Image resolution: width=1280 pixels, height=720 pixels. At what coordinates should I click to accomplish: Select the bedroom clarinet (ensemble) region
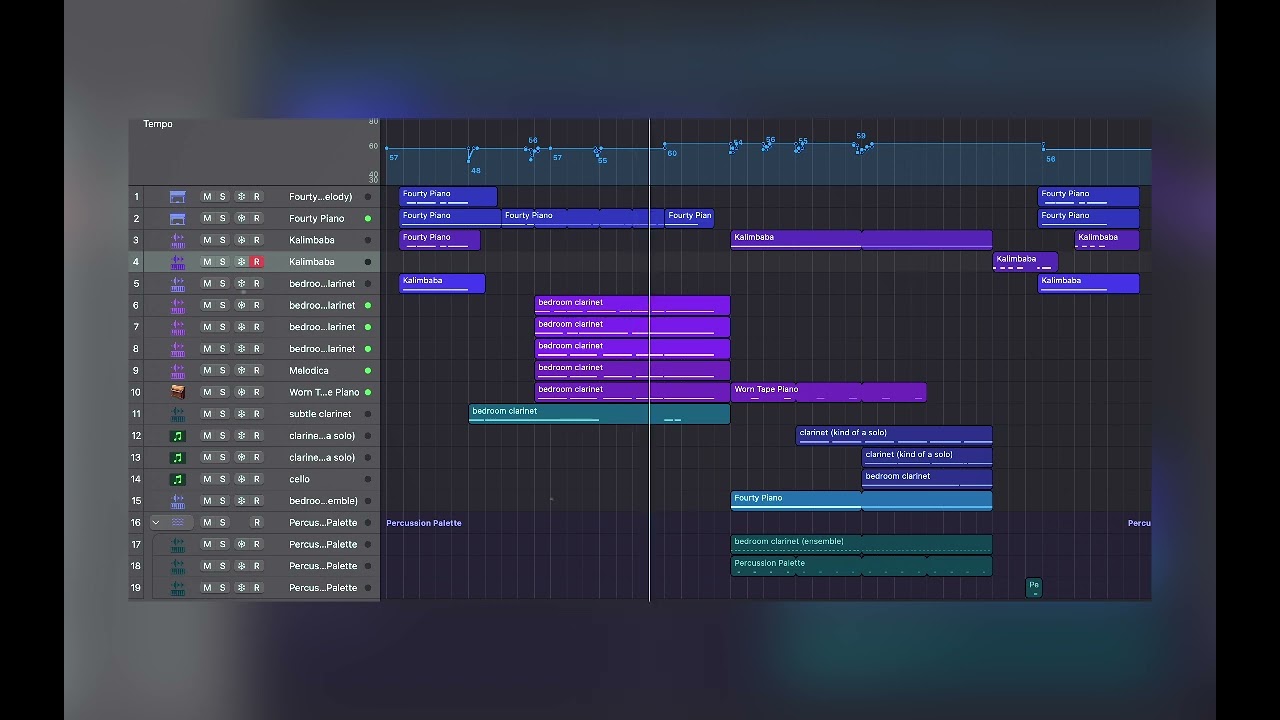(862, 544)
